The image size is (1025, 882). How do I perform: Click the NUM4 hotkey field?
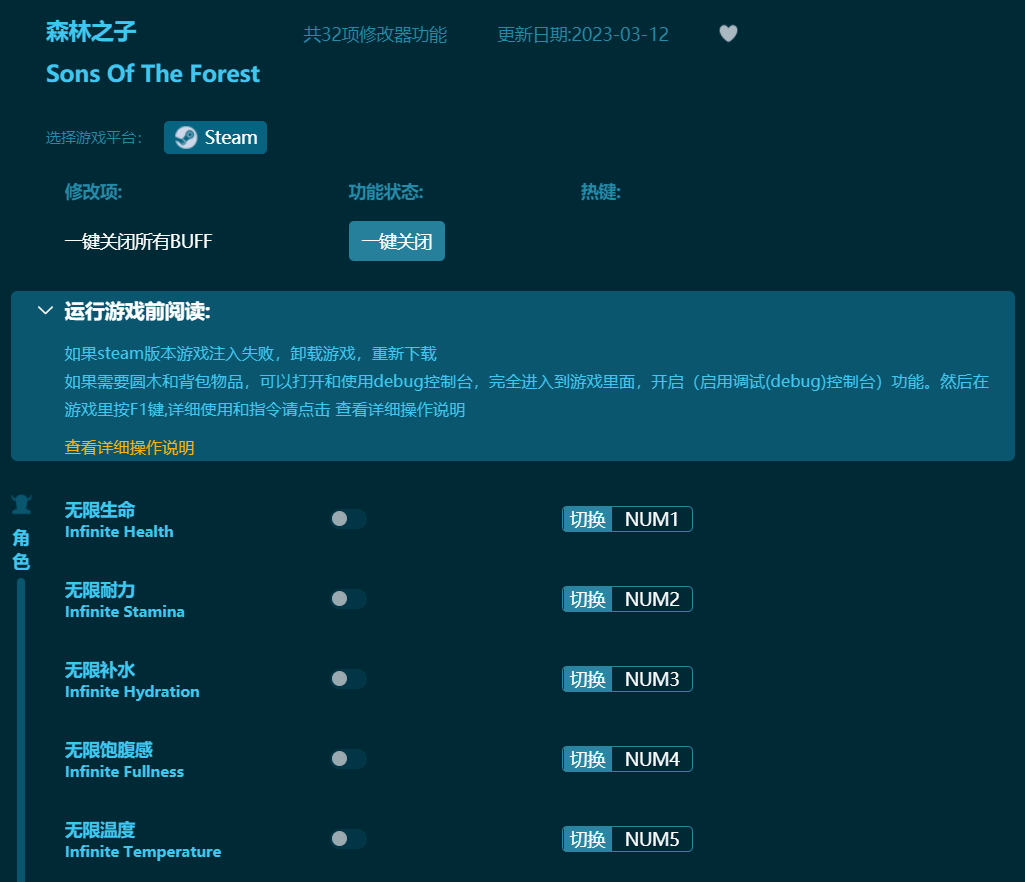652,759
